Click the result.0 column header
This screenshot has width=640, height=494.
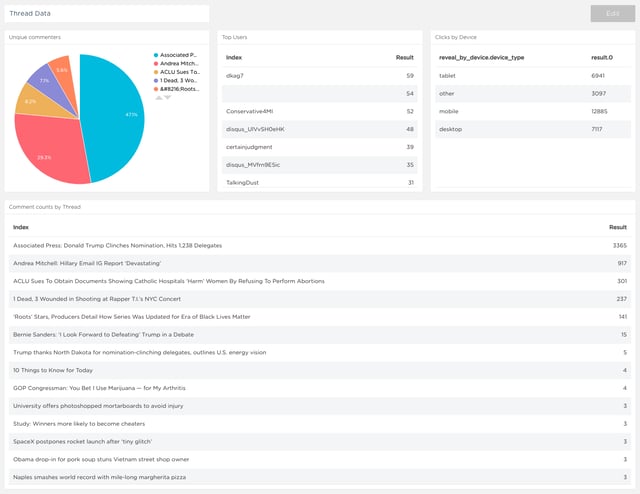pyautogui.click(x=602, y=58)
